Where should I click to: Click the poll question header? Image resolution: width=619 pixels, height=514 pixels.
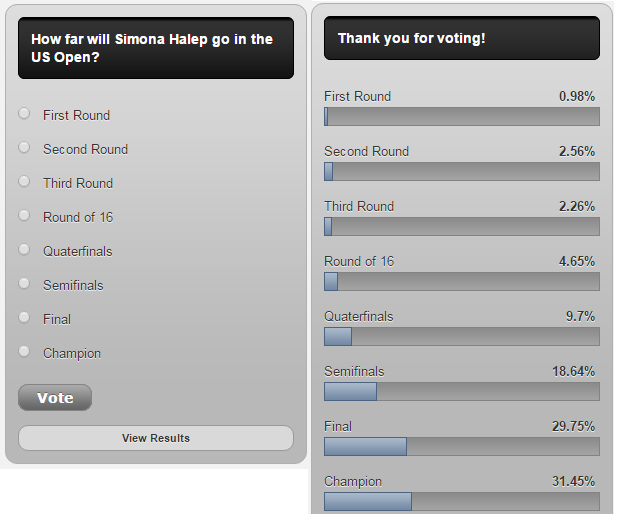[156, 48]
